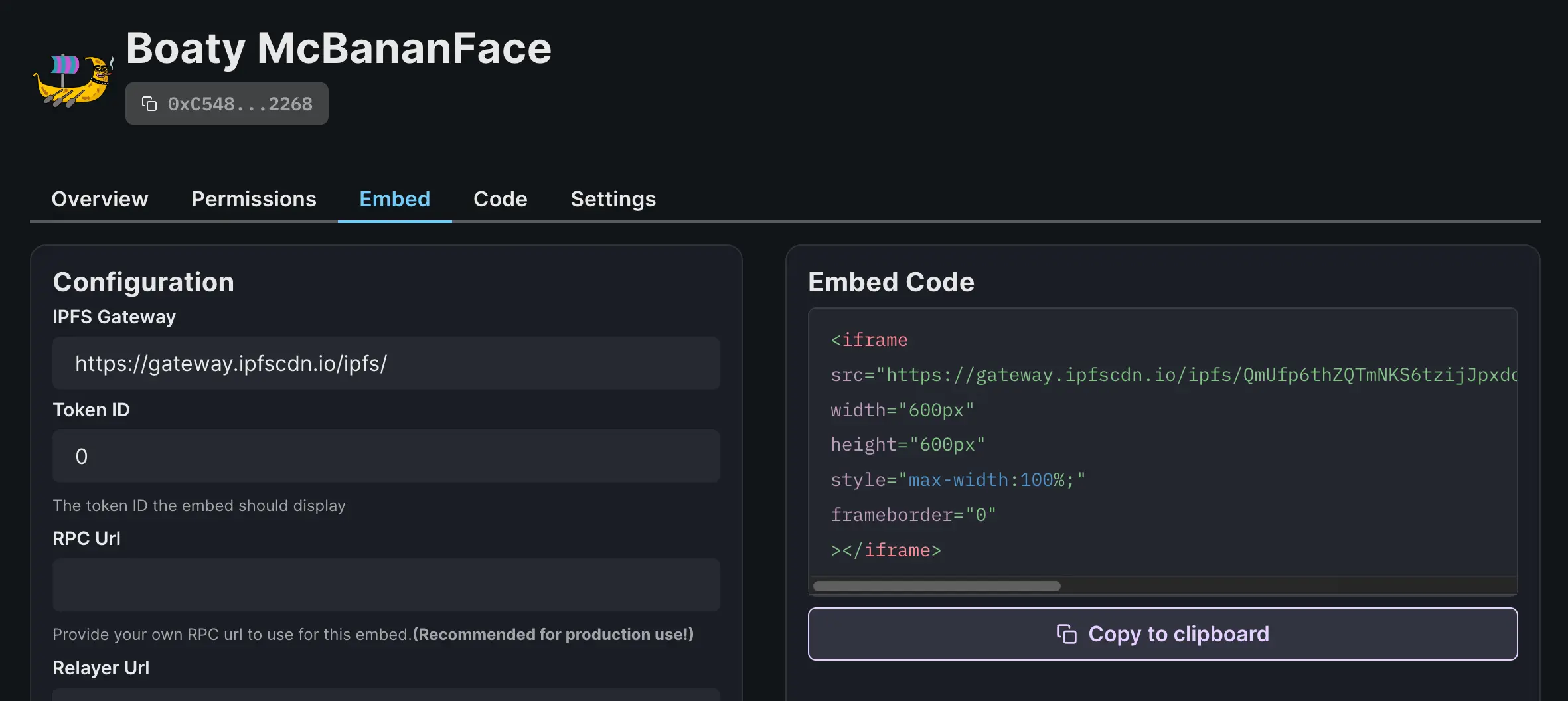Click the Boaty McBananFace title

coord(339,48)
